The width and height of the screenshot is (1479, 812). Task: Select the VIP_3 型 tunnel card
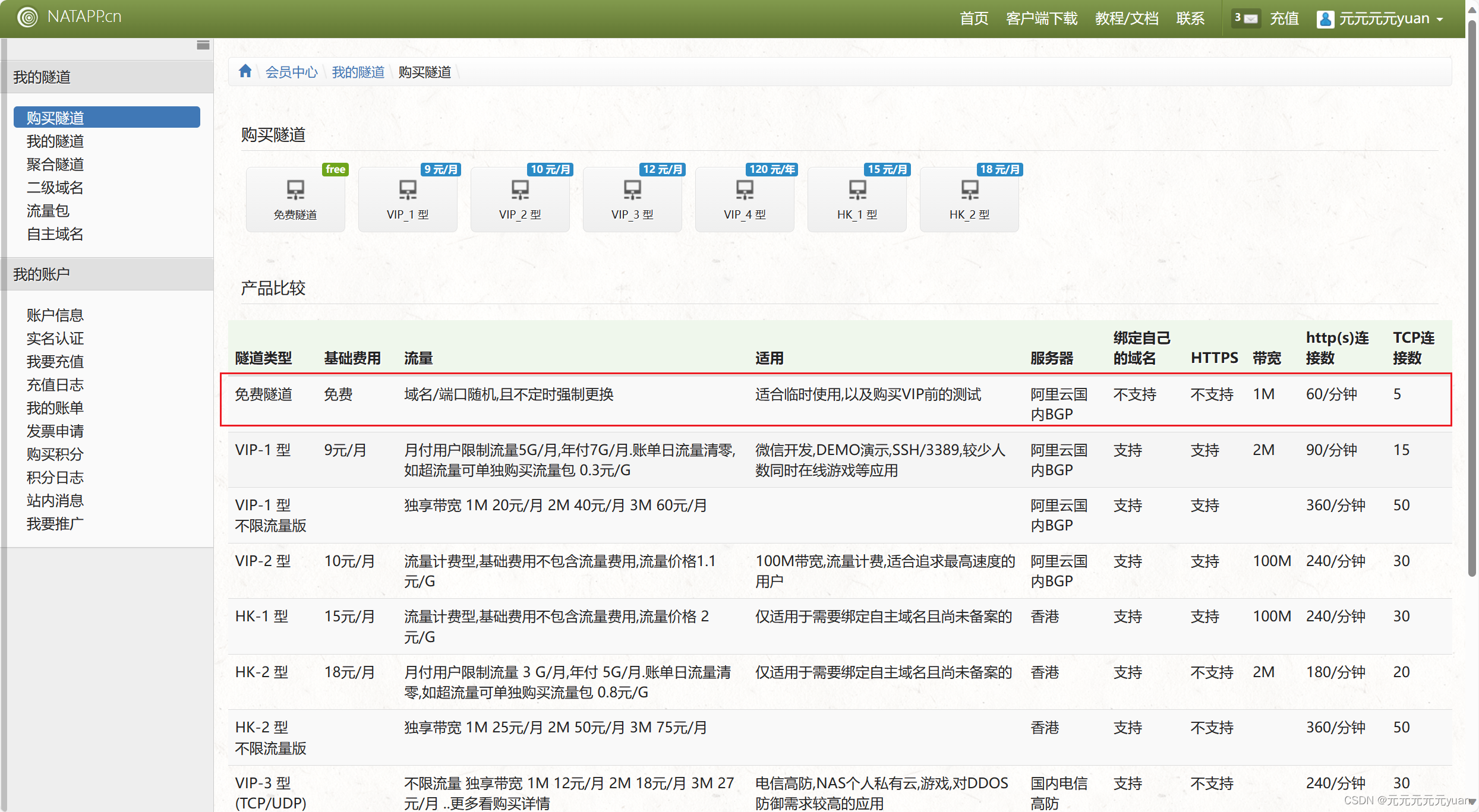(632, 199)
